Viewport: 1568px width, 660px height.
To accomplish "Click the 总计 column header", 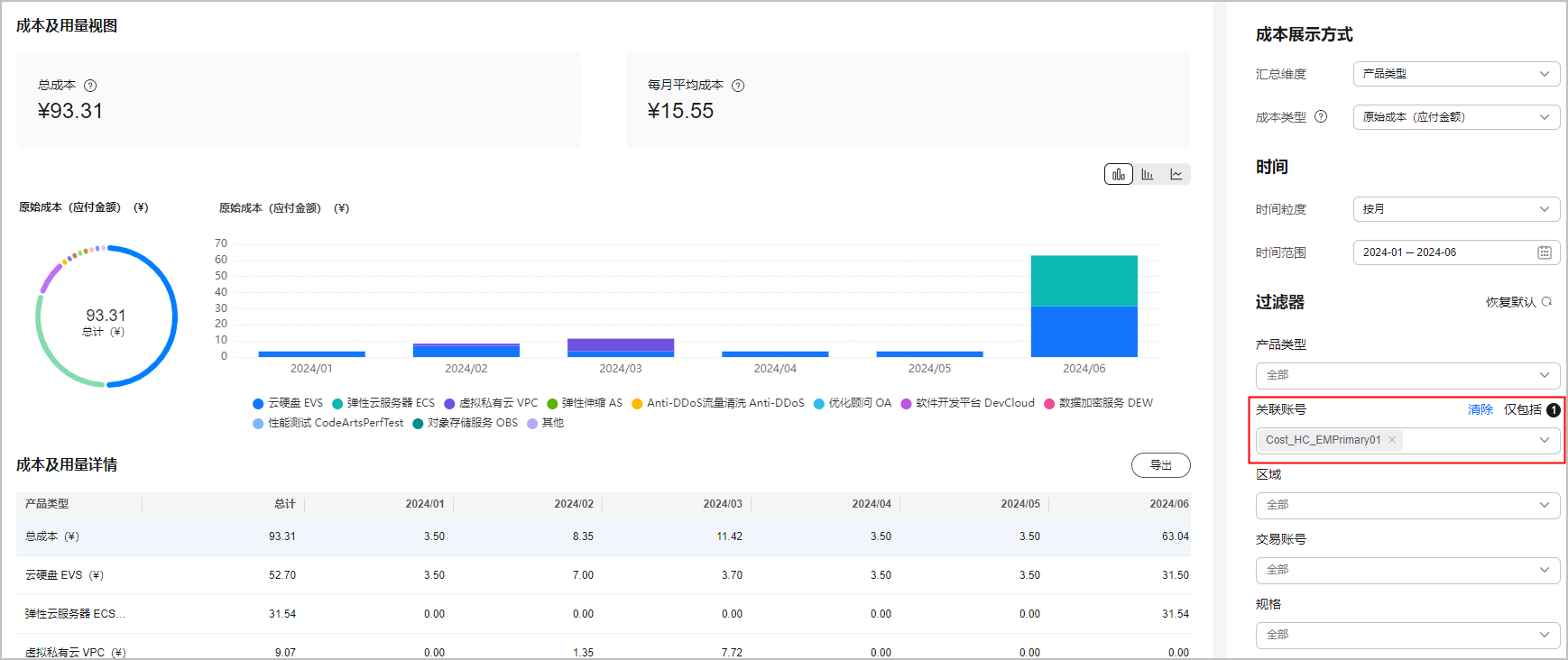I will pyautogui.click(x=285, y=504).
